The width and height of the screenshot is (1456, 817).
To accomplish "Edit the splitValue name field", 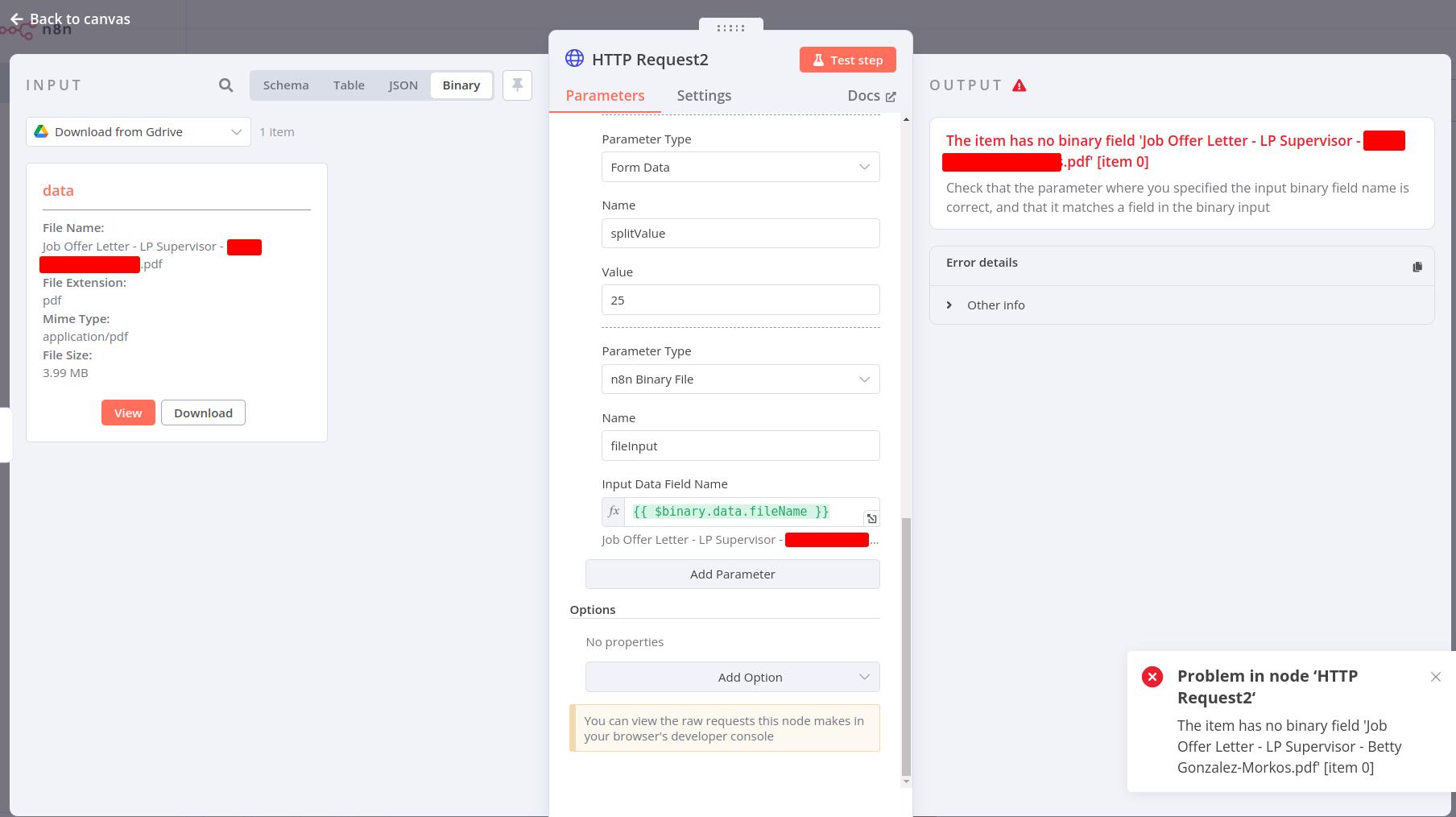I will click(x=740, y=233).
